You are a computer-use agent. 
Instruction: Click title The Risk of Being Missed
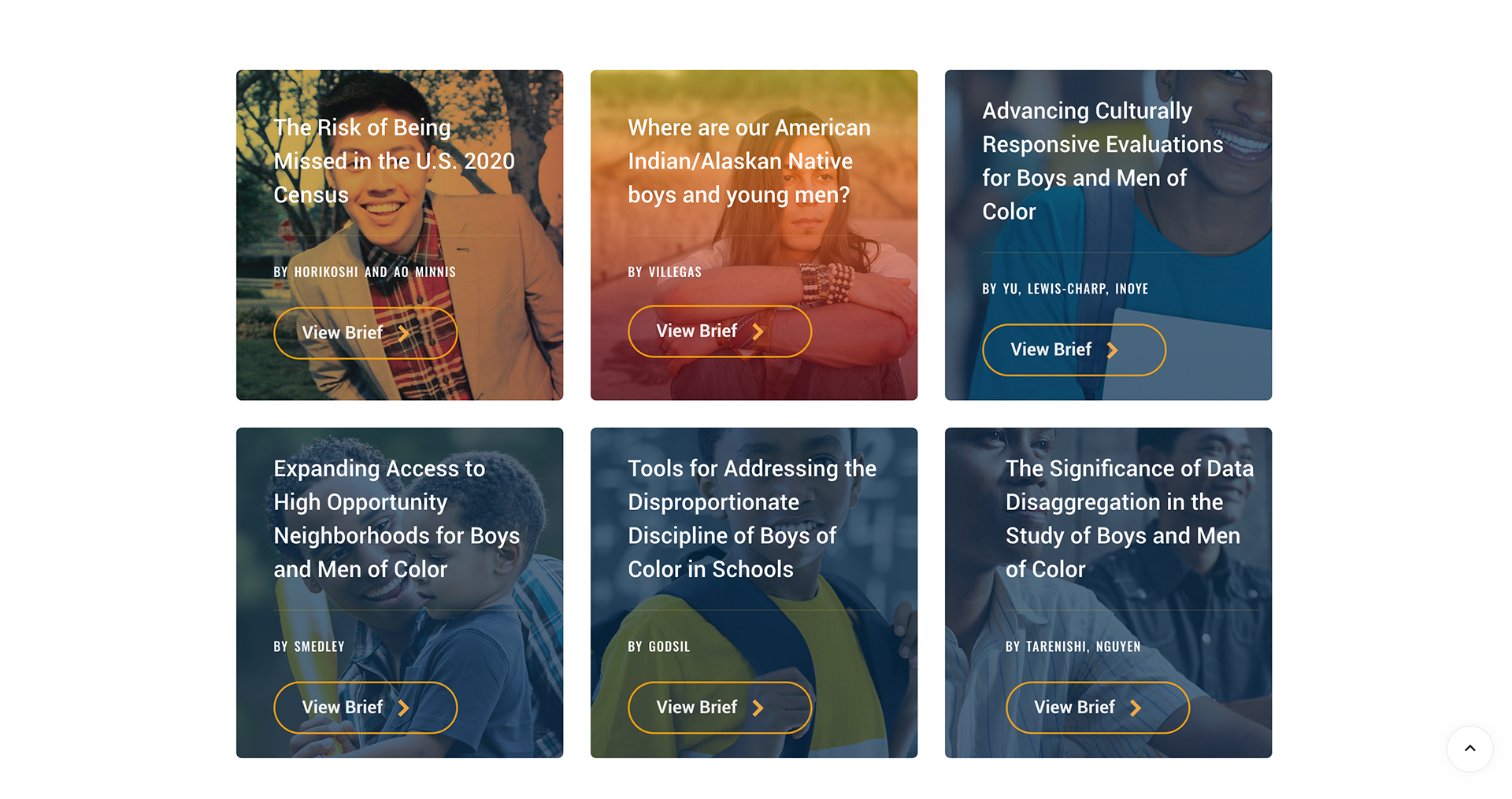[394, 161]
